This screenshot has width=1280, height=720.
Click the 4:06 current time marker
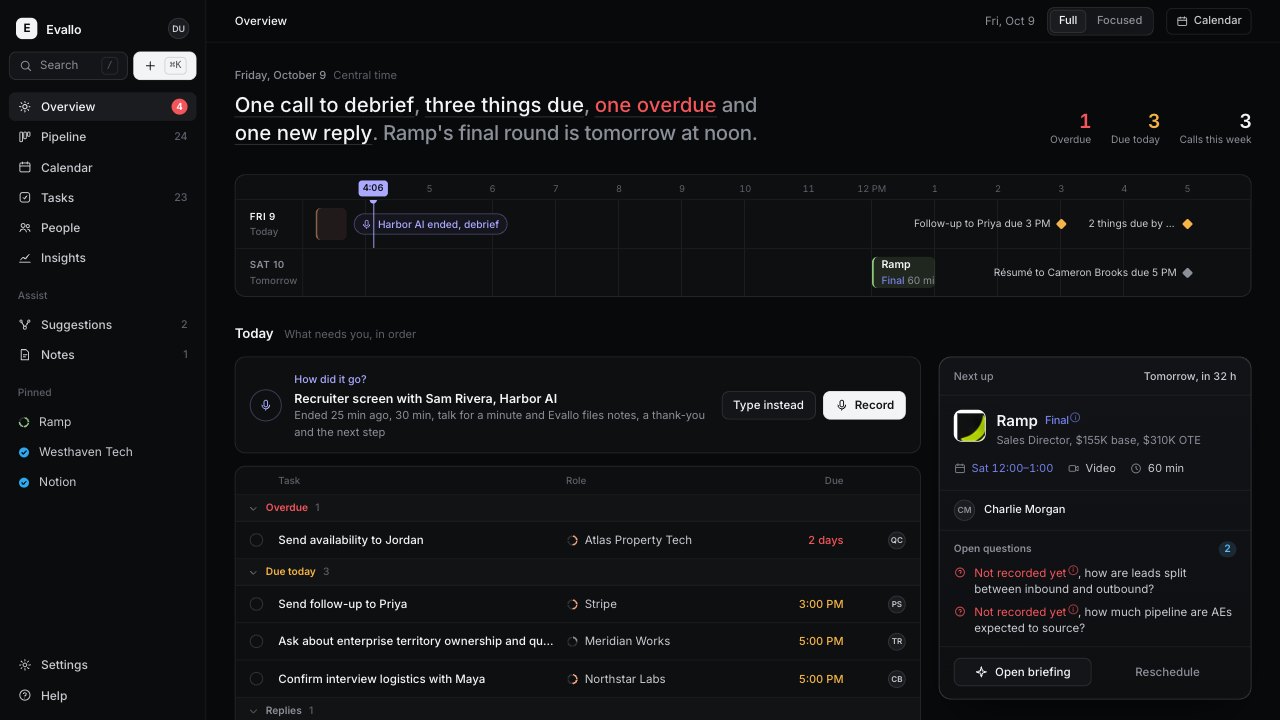(373, 188)
